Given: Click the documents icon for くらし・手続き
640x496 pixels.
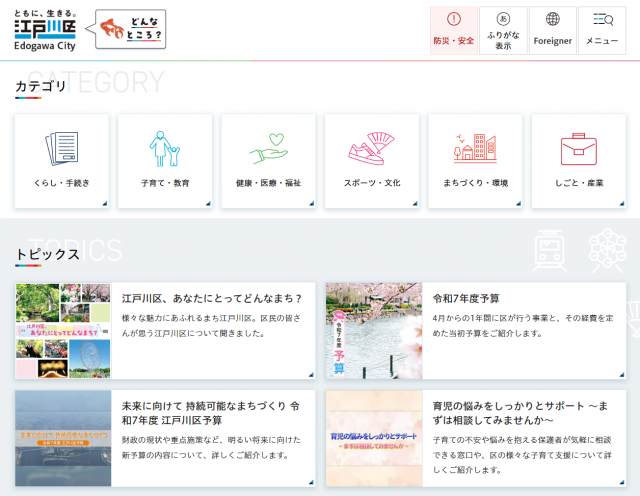Looking at the screenshot, I should pyautogui.click(x=62, y=149).
